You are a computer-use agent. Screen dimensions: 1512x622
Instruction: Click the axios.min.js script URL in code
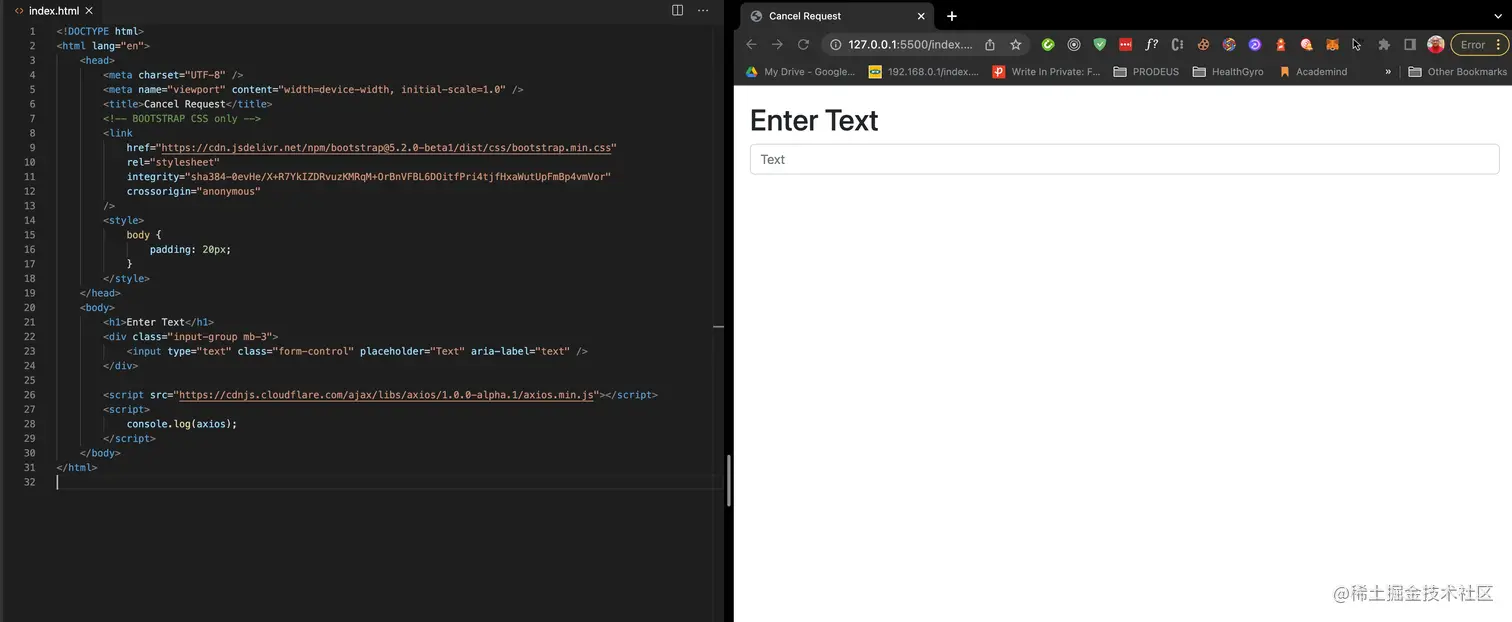tap(386, 394)
